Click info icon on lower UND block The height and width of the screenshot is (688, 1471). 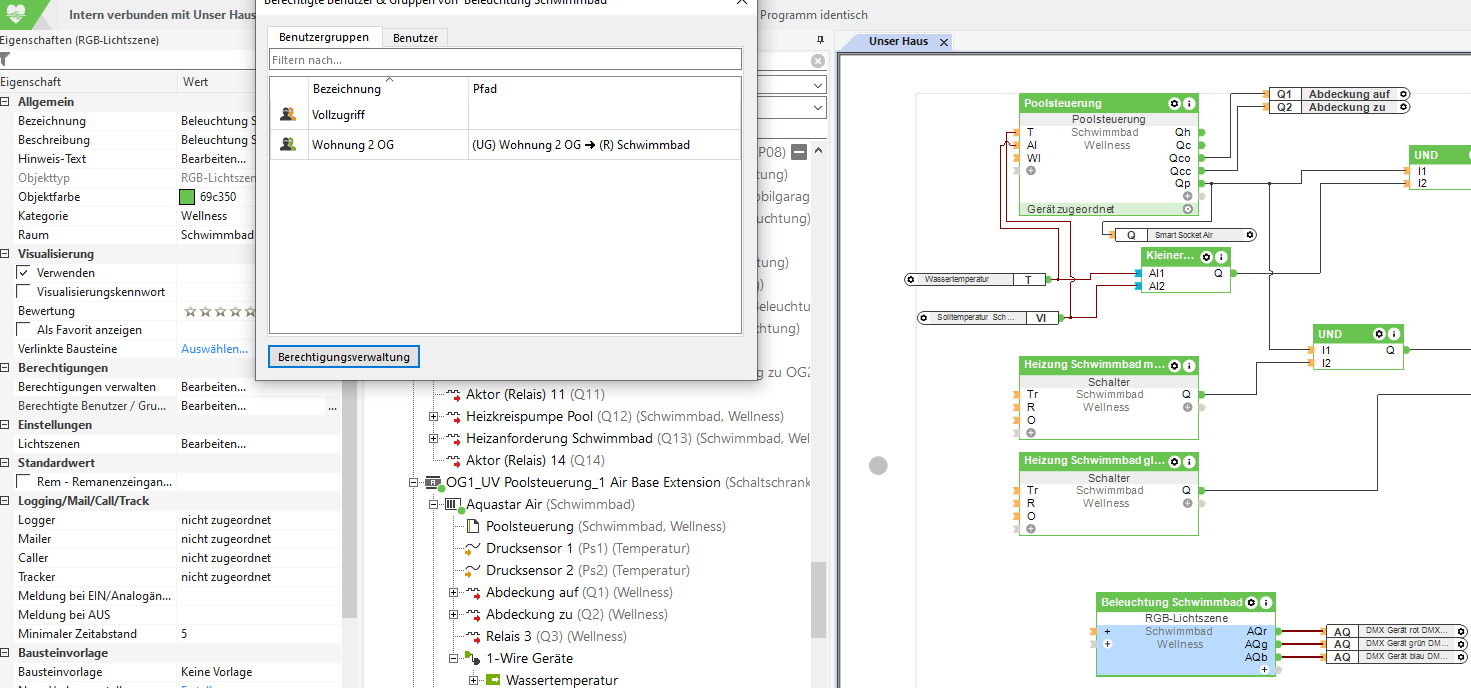click(1395, 334)
